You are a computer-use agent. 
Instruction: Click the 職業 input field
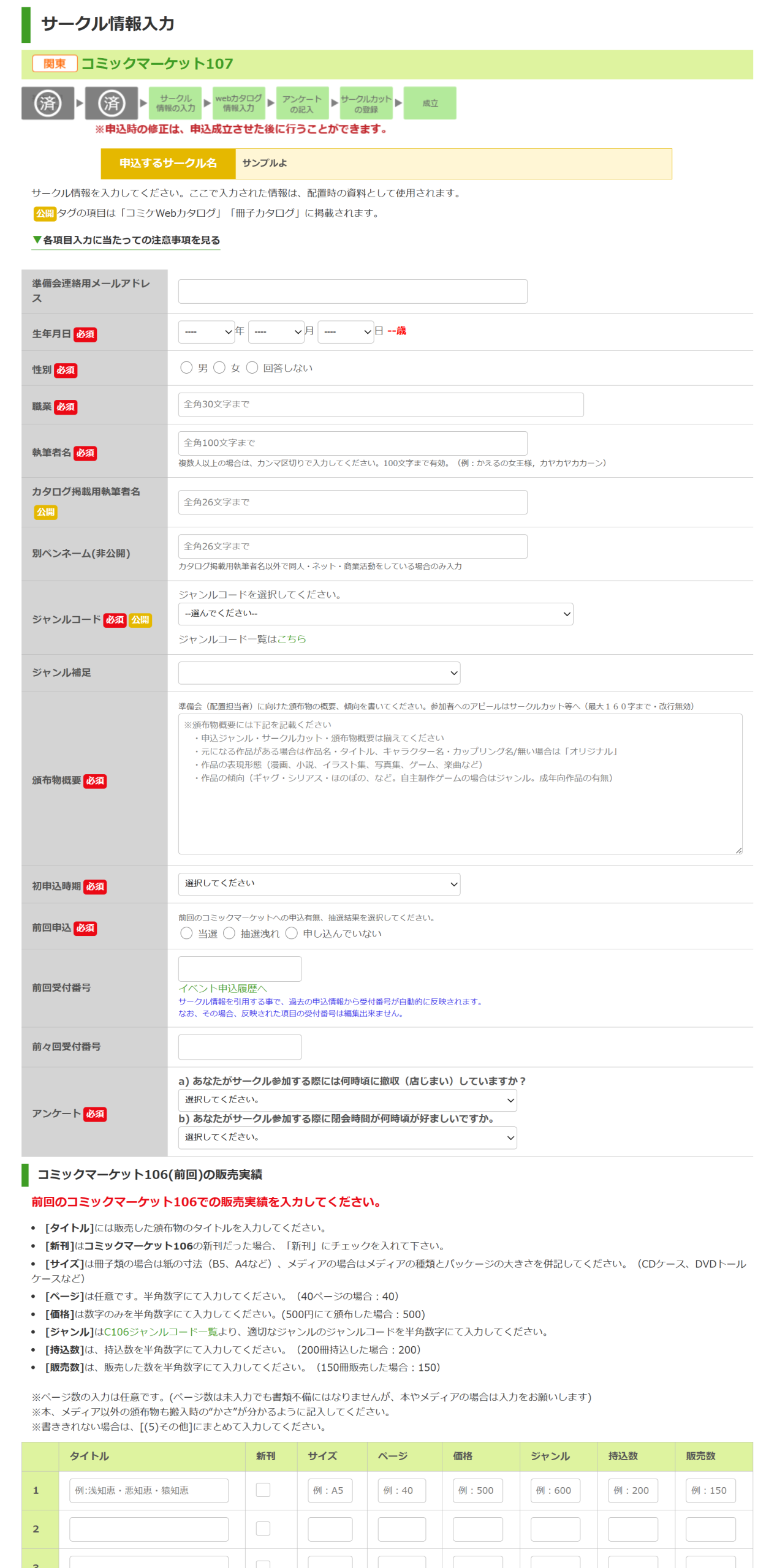[381, 404]
